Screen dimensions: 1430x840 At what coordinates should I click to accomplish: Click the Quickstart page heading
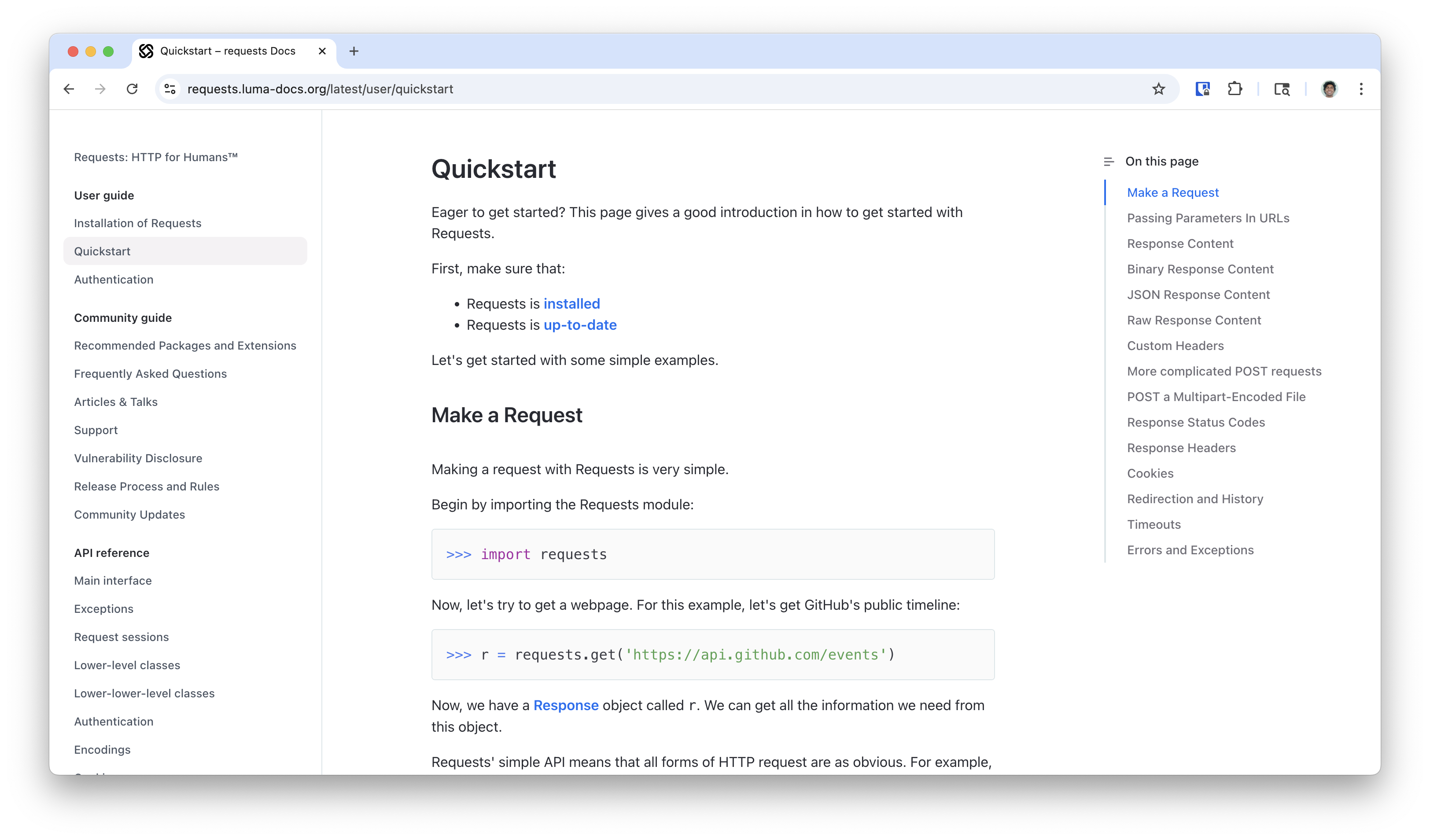[x=494, y=169]
